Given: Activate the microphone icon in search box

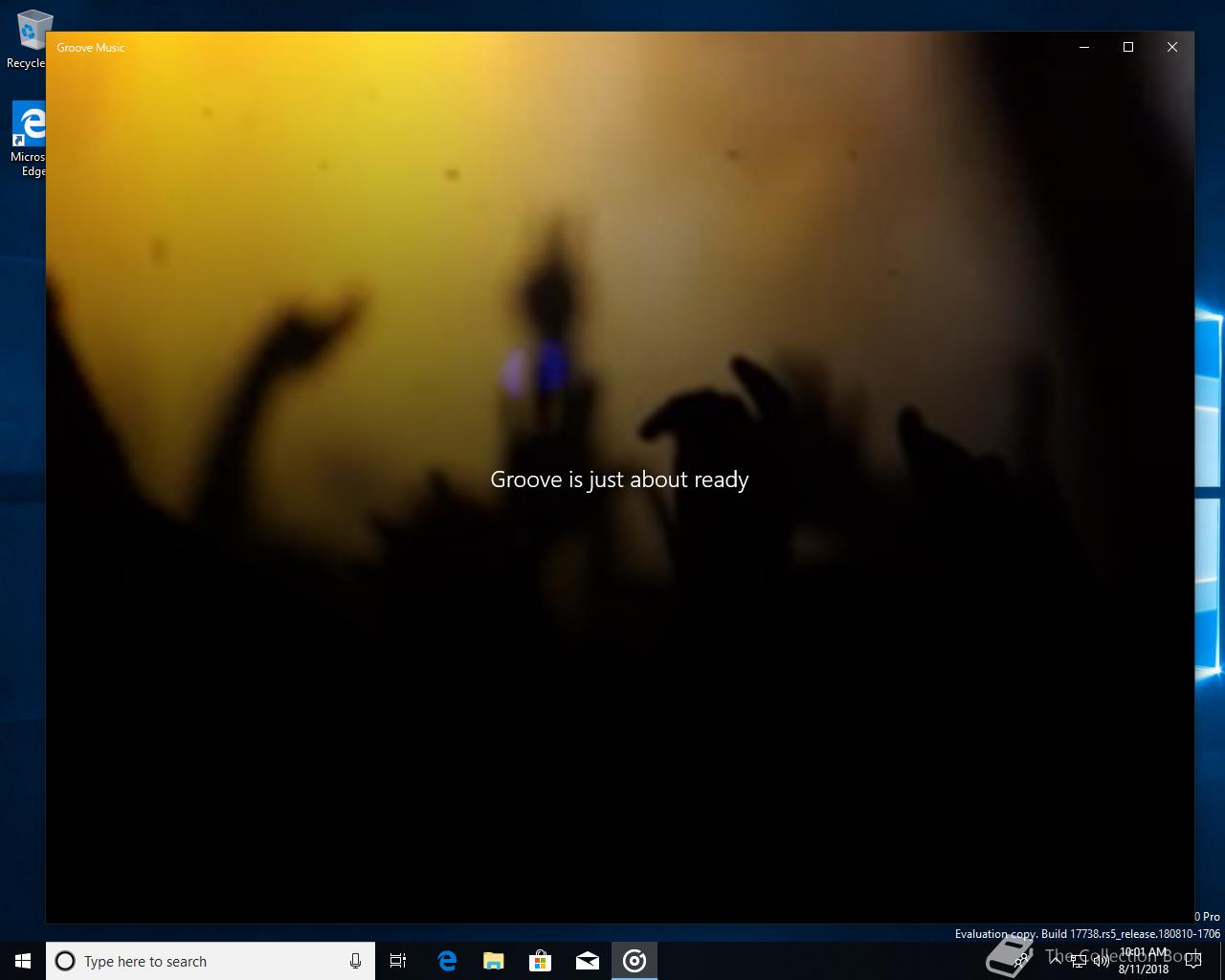Looking at the screenshot, I should (x=355, y=961).
